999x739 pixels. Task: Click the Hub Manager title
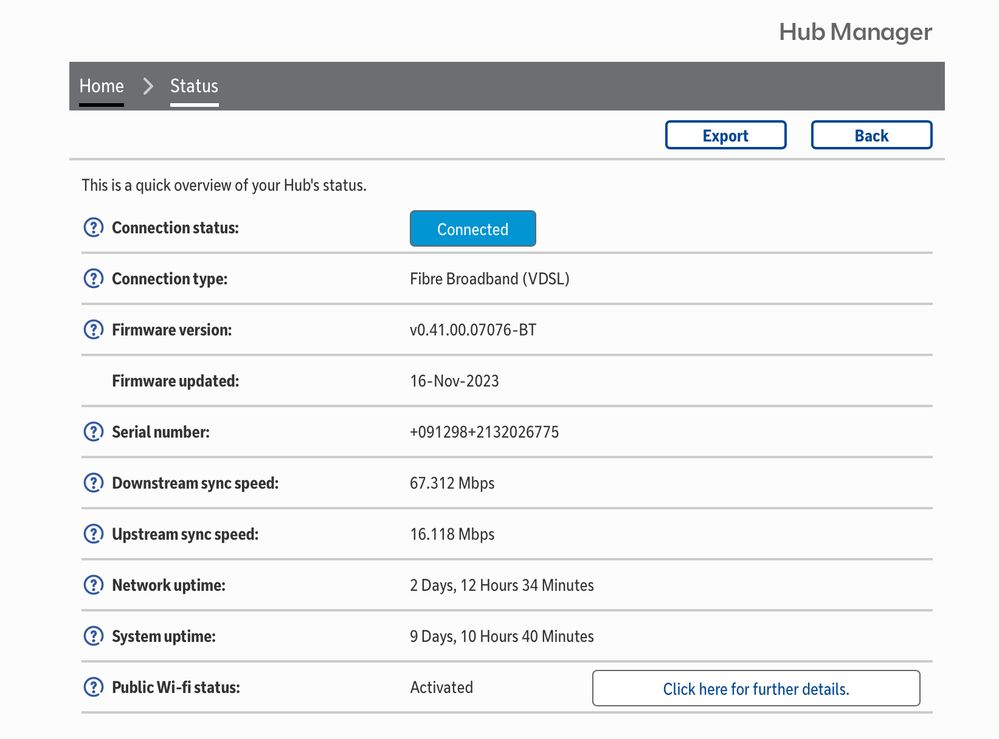pos(855,32)
